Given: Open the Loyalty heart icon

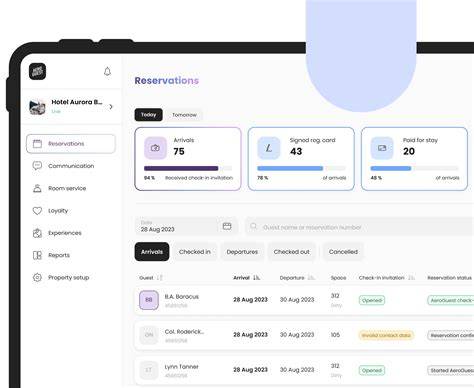Looking at the screenshot, I should pyautogui.click(x=37, y=211).
